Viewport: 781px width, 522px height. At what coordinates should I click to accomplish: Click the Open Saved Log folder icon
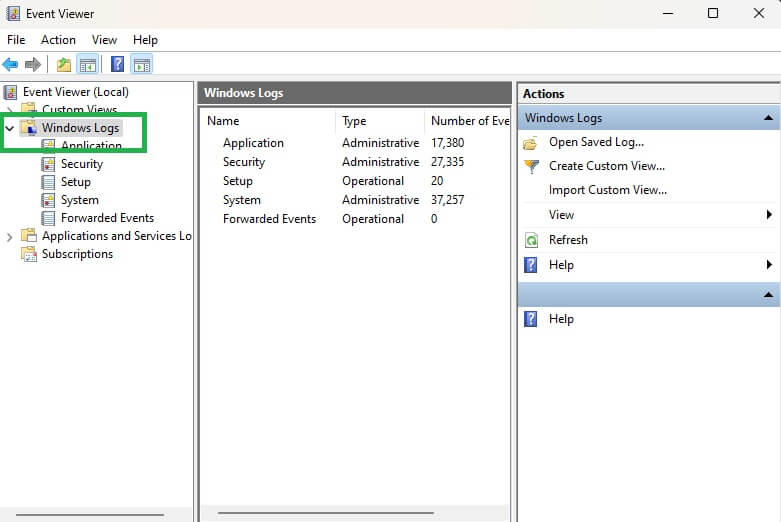tap(531, 142)
